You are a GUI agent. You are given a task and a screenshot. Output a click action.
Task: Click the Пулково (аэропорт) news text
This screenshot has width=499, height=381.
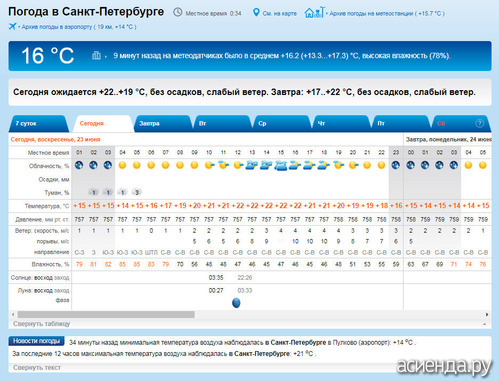click(361, 342)
